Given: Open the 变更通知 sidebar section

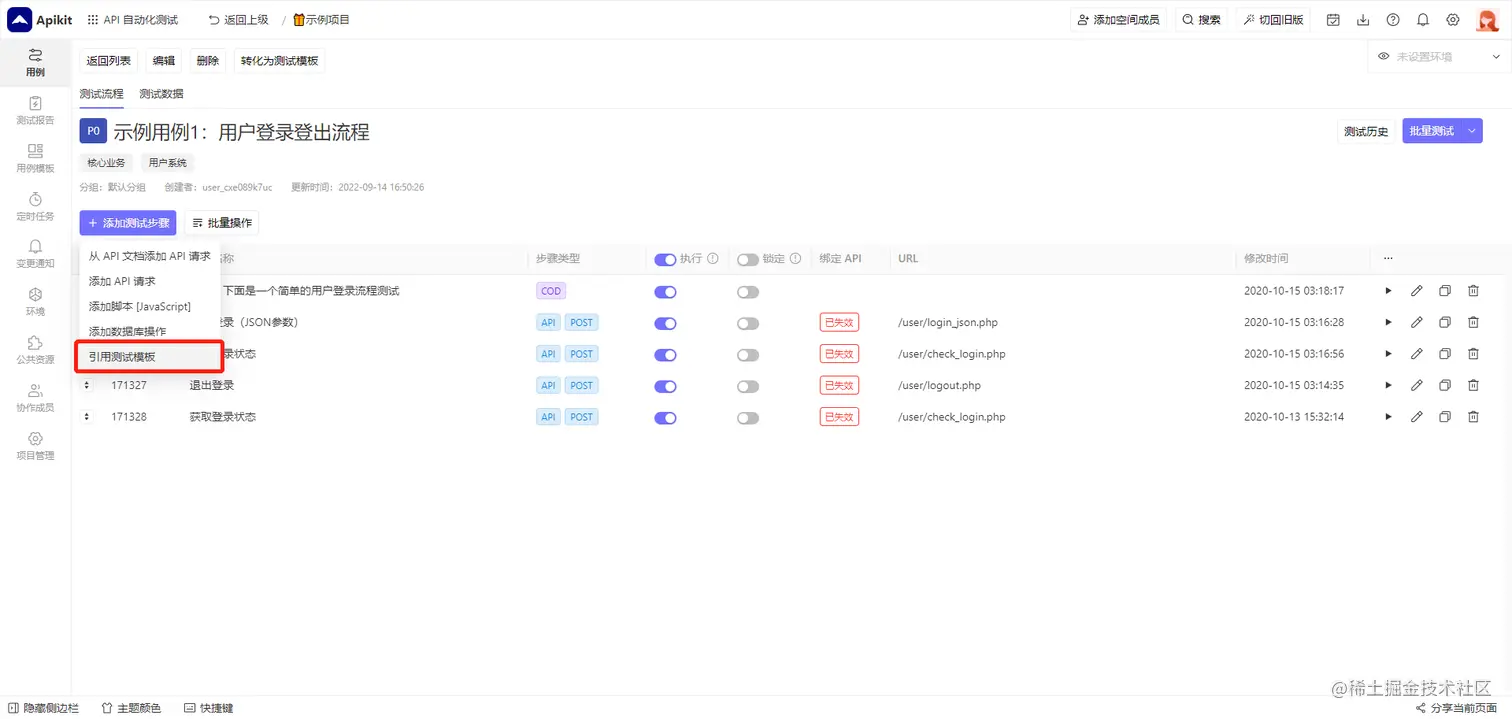Looking at the screenshot, I should point(35,254).
